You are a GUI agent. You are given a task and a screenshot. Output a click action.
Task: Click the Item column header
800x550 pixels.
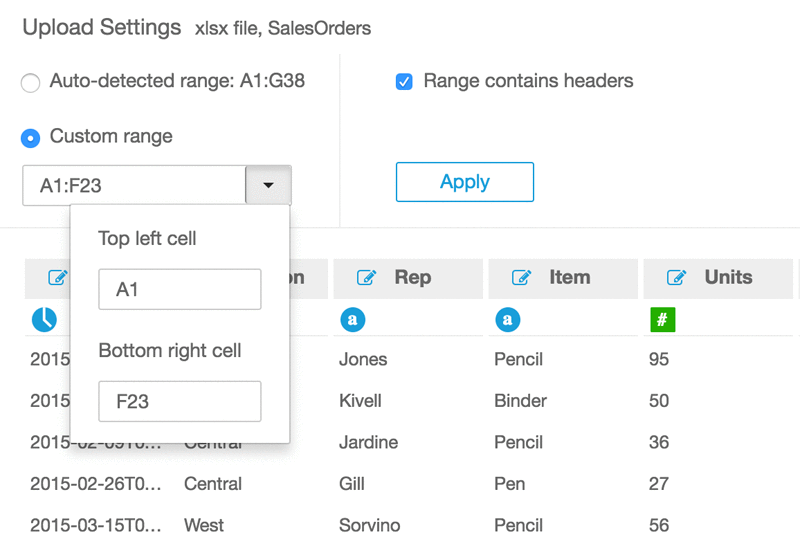pos(569,278)
